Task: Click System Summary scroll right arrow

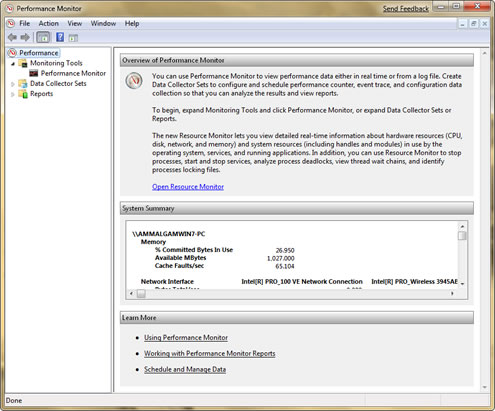Action: point(452,293)
